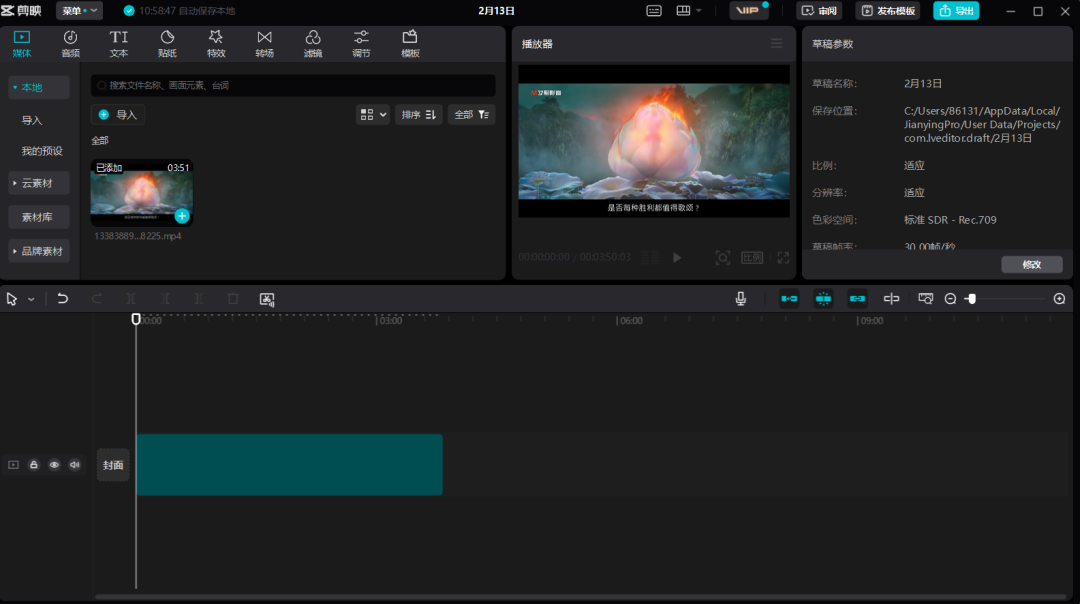Select 我的预设 in the sidebar
The image size is (1080, 604).
point(41,151)
